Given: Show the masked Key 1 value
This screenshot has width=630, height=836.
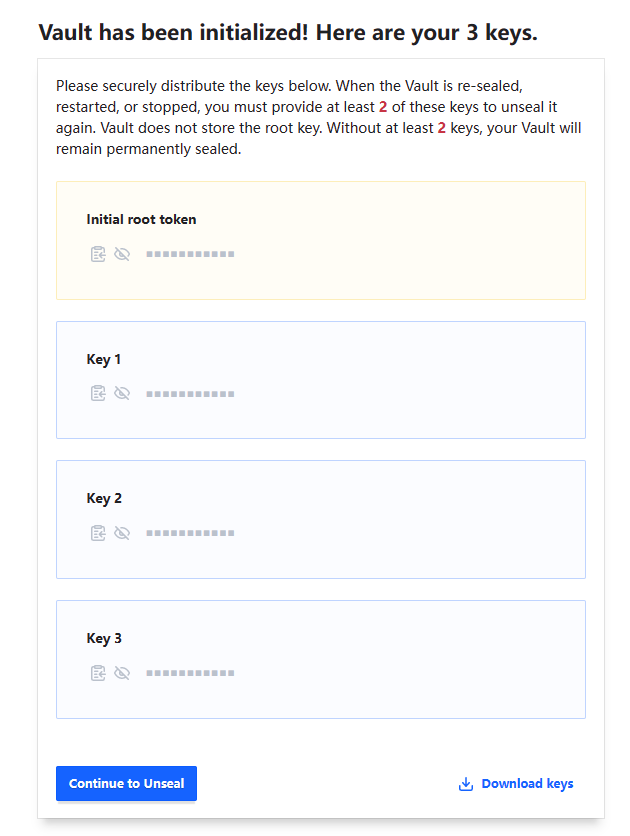Looking at the screenshot, I should coord(122,394).
